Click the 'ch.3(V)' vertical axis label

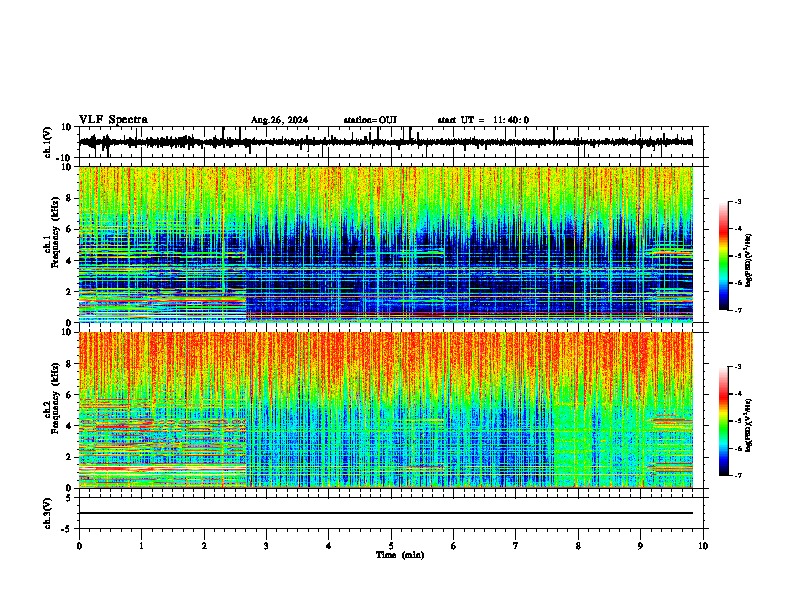click(47, 513)
